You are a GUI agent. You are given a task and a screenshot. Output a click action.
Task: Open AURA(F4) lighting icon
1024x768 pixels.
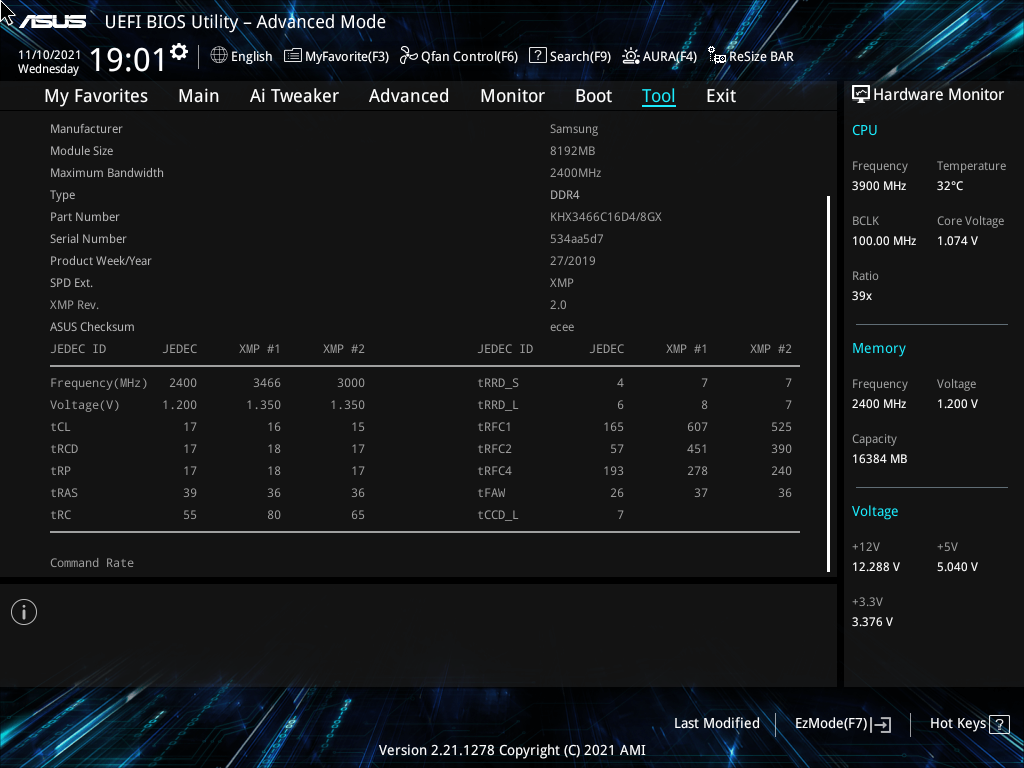click(631, 56)
